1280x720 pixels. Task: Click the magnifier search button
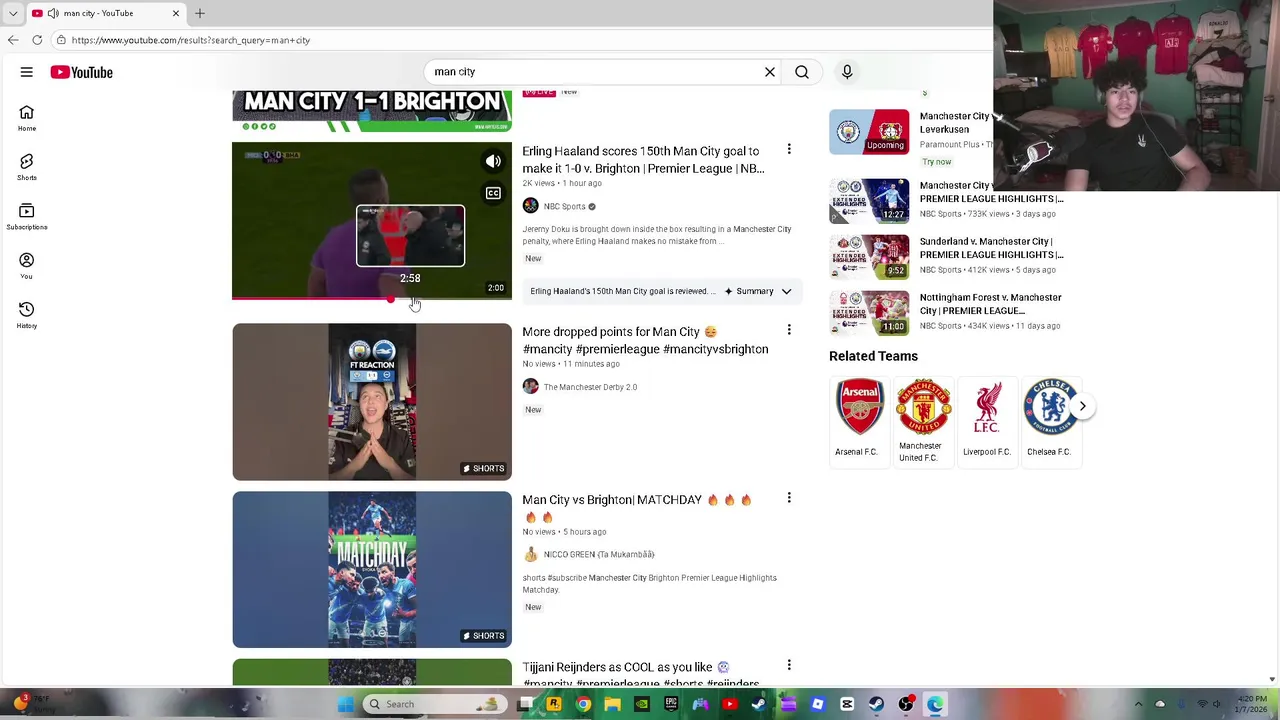pyautogui.click(x=802, y=72)
